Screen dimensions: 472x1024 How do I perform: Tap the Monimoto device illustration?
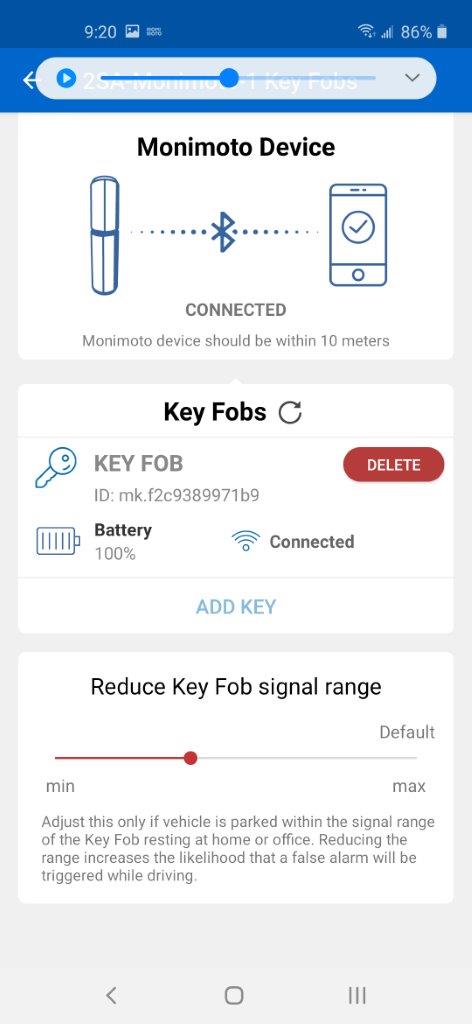tap(104, 234)
